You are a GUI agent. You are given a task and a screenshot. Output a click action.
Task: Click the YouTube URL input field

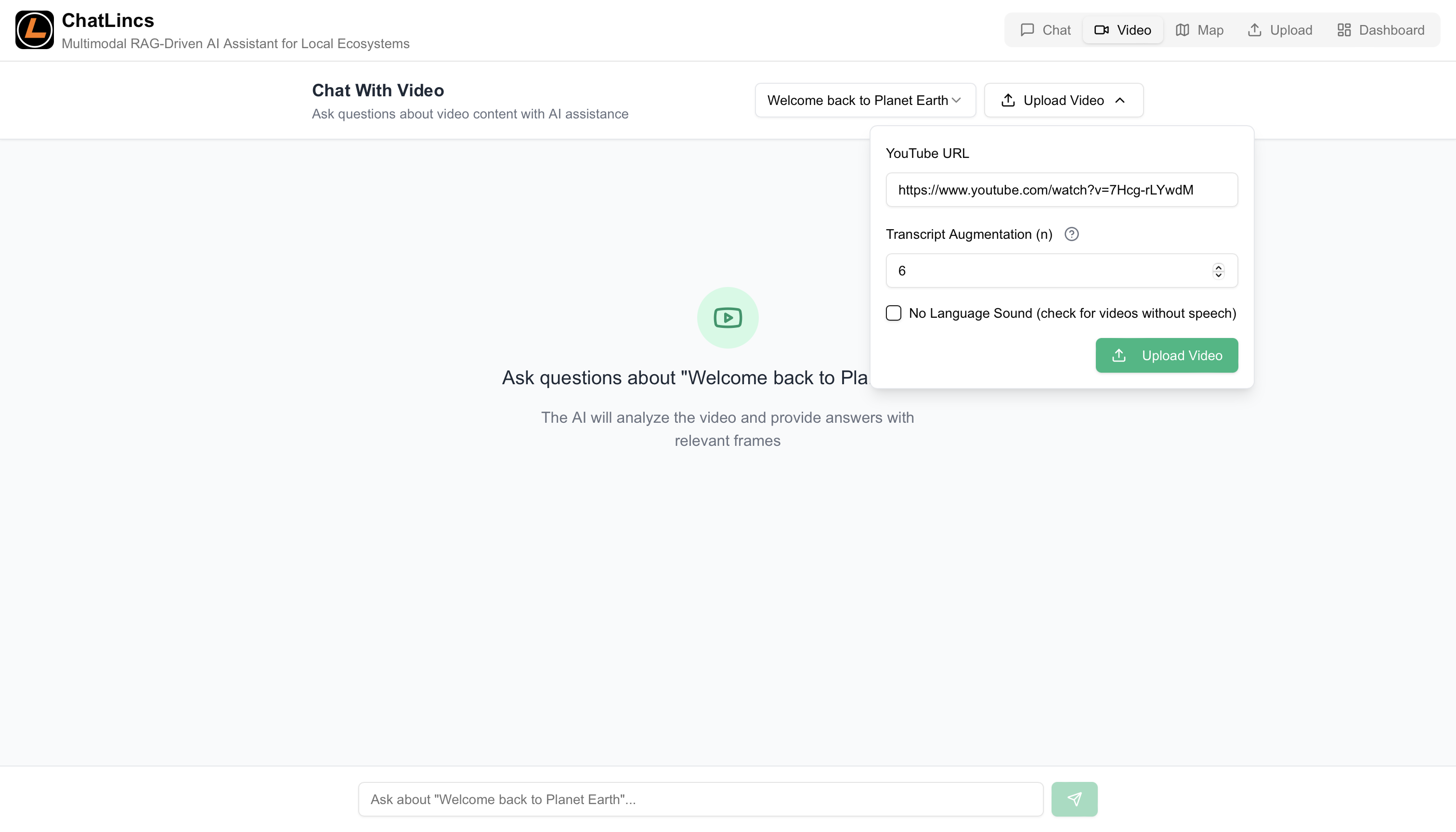(1061, 190)
